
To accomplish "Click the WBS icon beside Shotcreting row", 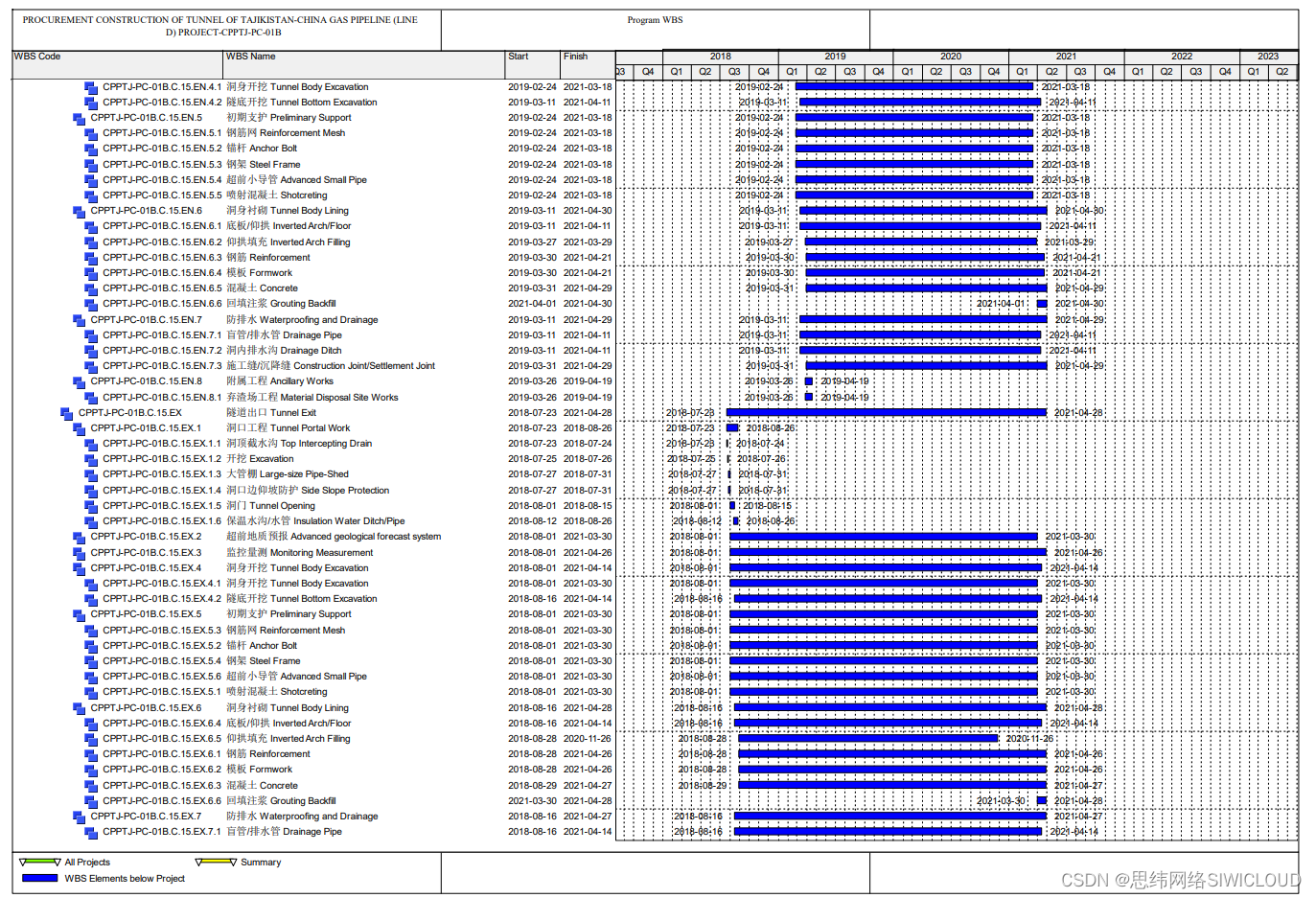I will [89, 196].
